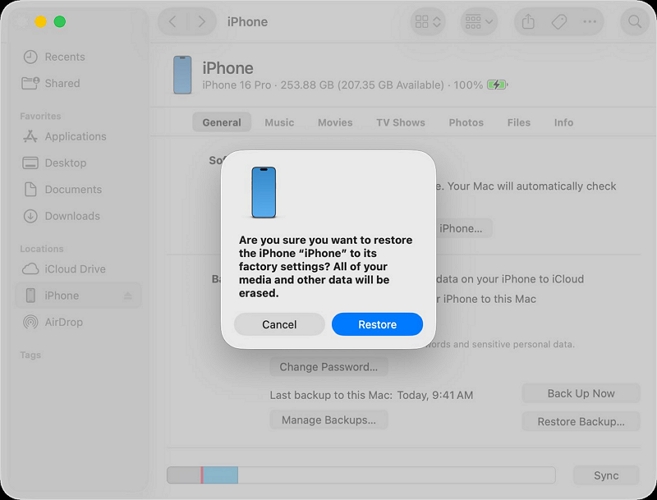
Task: Switch to the Movies tab
Action: pyautogui.click(x=335, y=122)
